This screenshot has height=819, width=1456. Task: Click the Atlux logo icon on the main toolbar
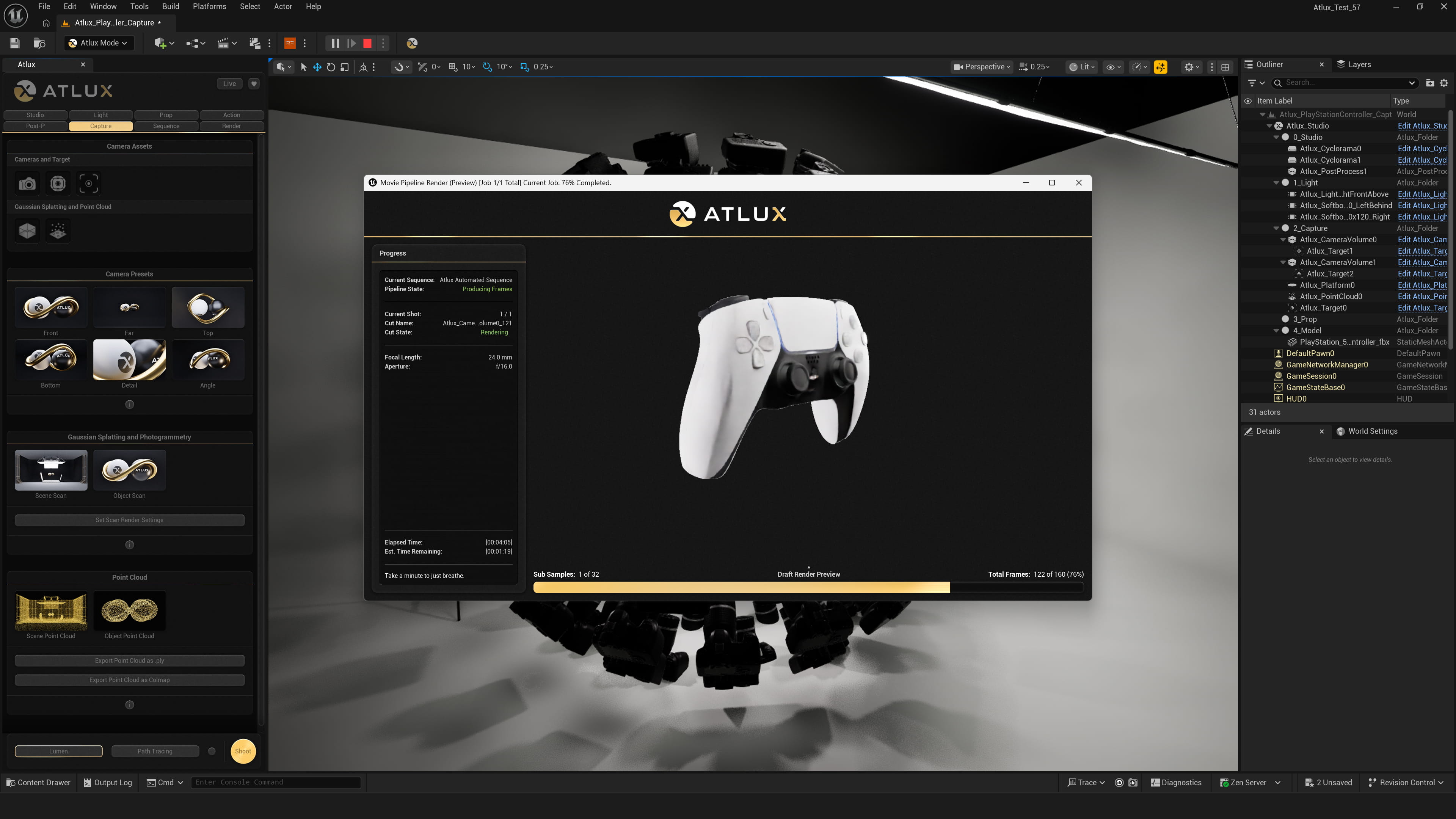tap(412, 43)
